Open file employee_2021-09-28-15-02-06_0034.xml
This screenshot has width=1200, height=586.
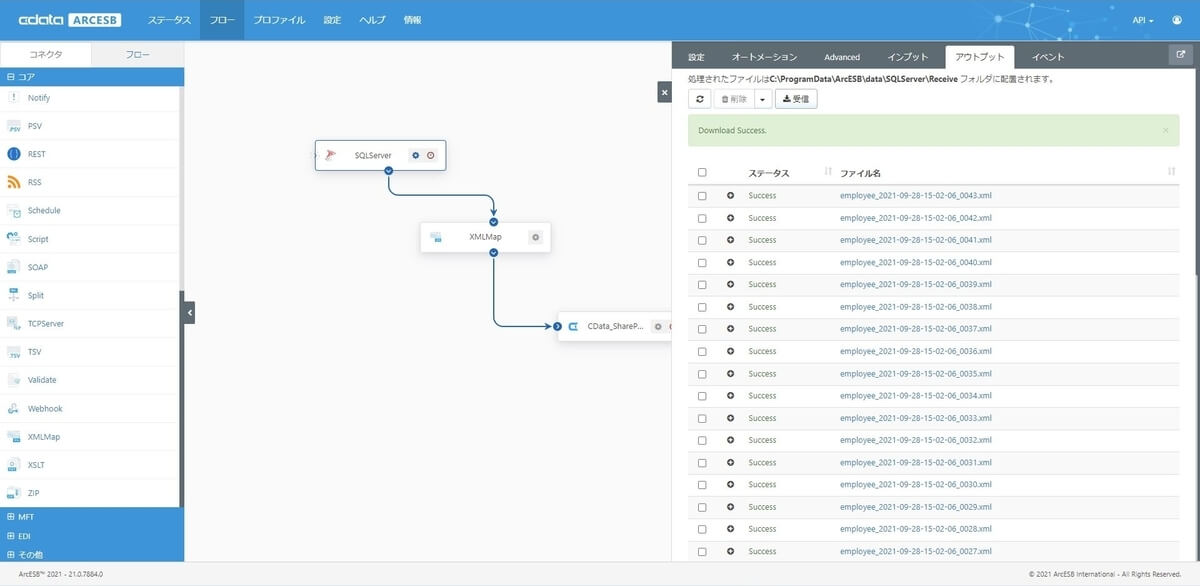click(x=916, y=396)
